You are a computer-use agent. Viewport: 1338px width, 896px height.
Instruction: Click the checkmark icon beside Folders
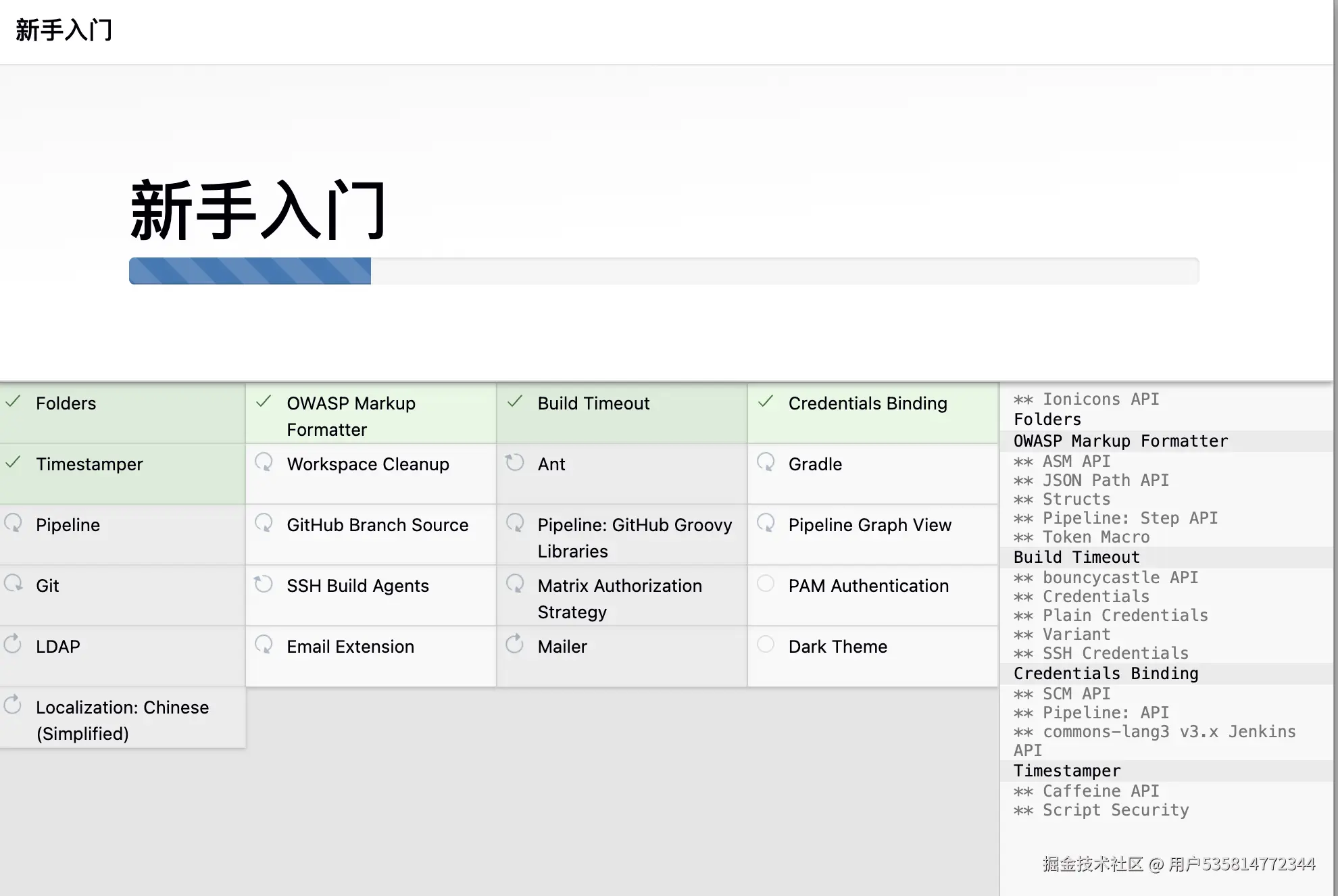coord(13,401)
